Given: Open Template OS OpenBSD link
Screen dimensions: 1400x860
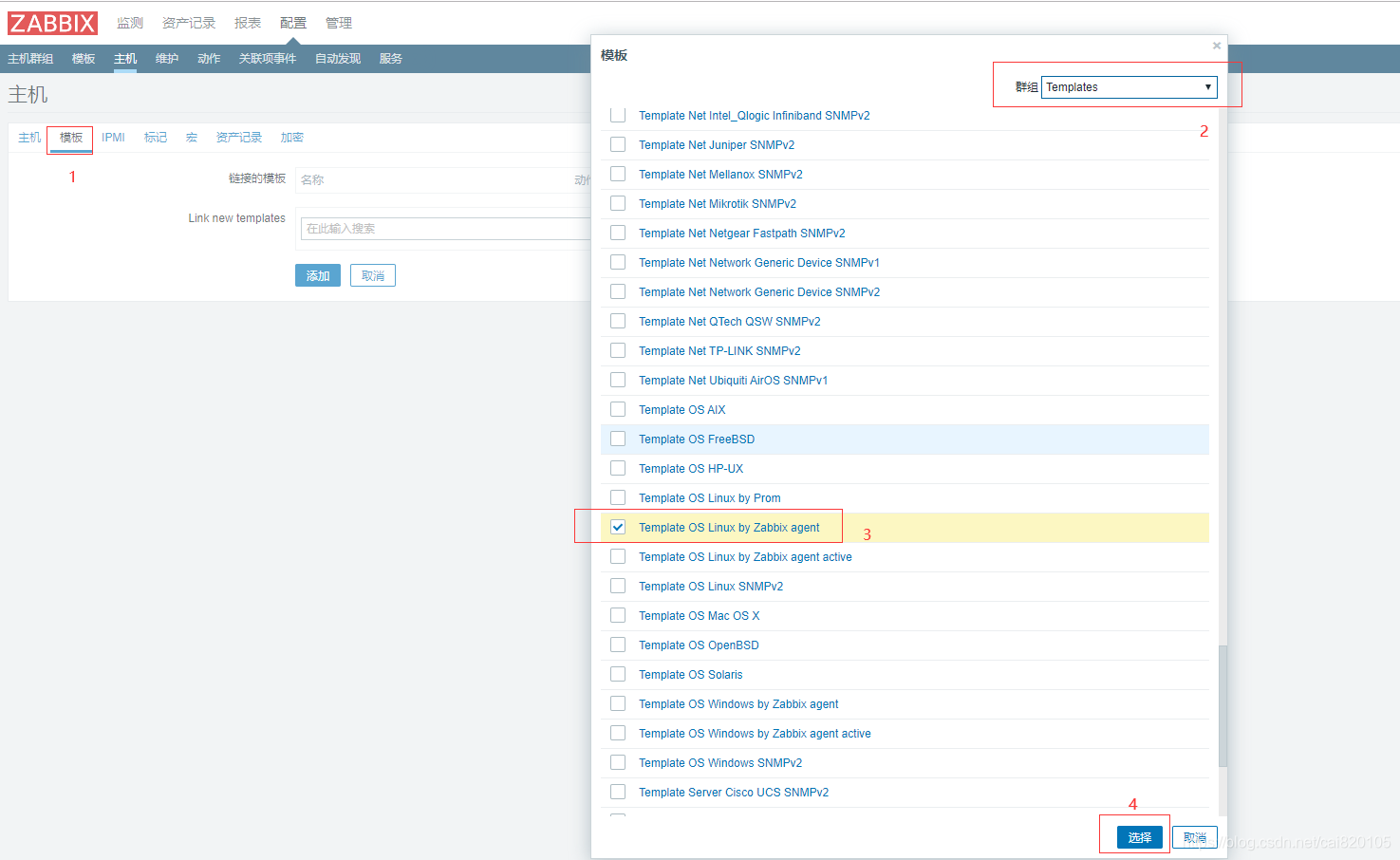Looking at the screenshot, I should [x=699, y=645].
